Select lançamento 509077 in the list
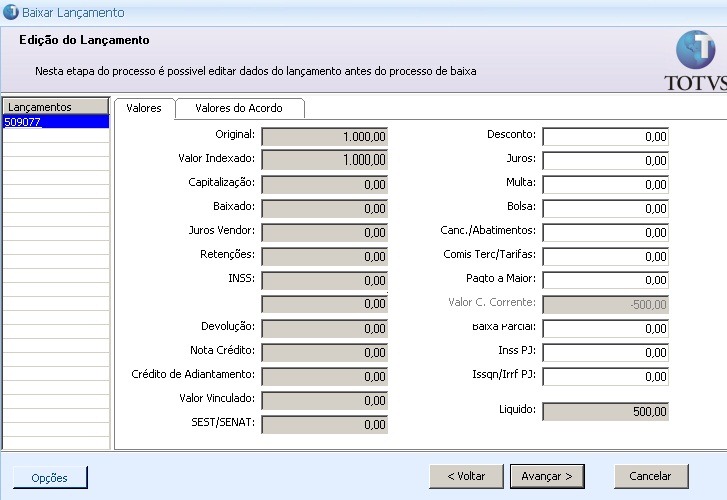The height and width of the screenshot is (500, 727). (56, 122)
